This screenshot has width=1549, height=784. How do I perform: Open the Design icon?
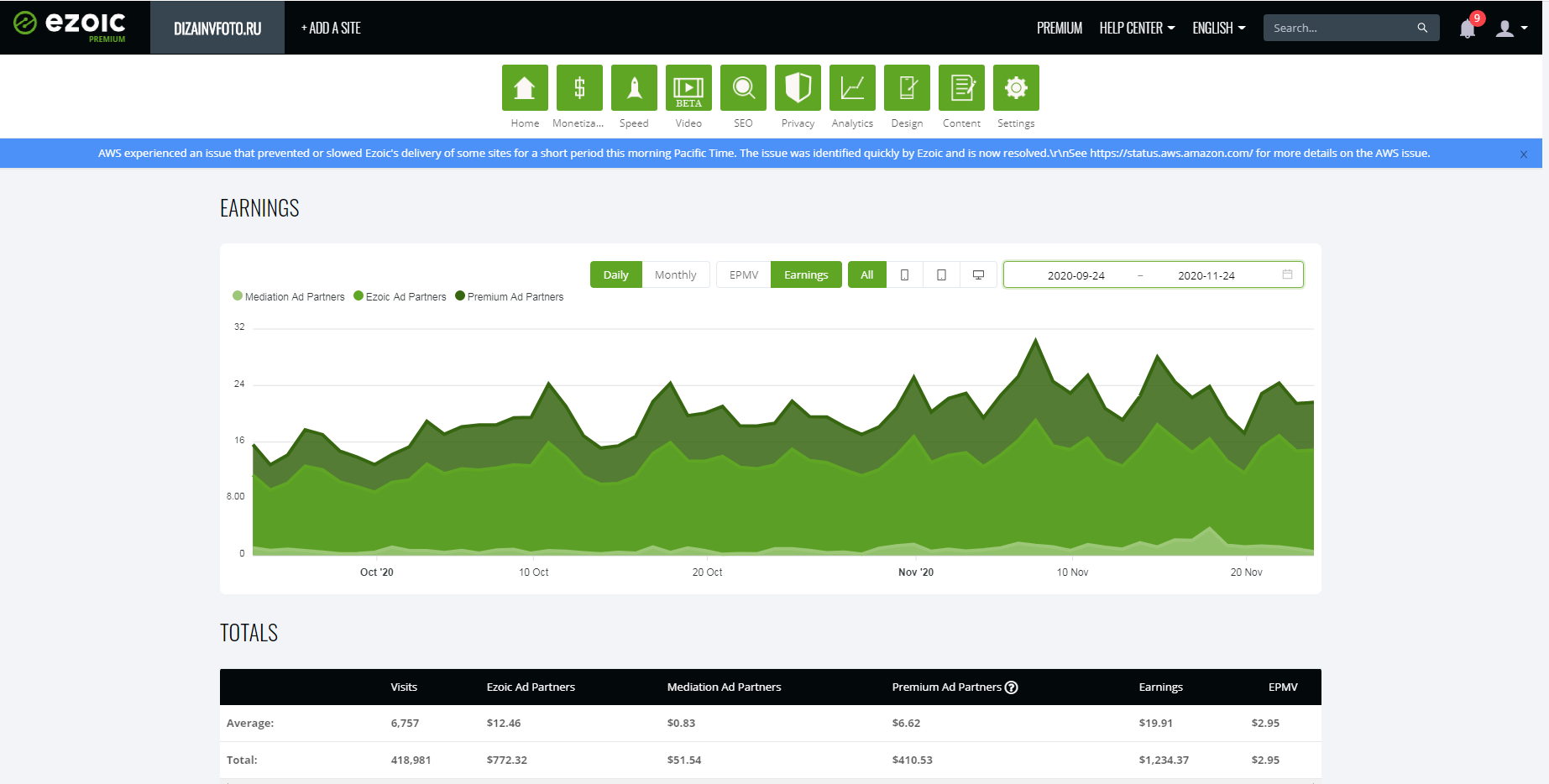907,88
